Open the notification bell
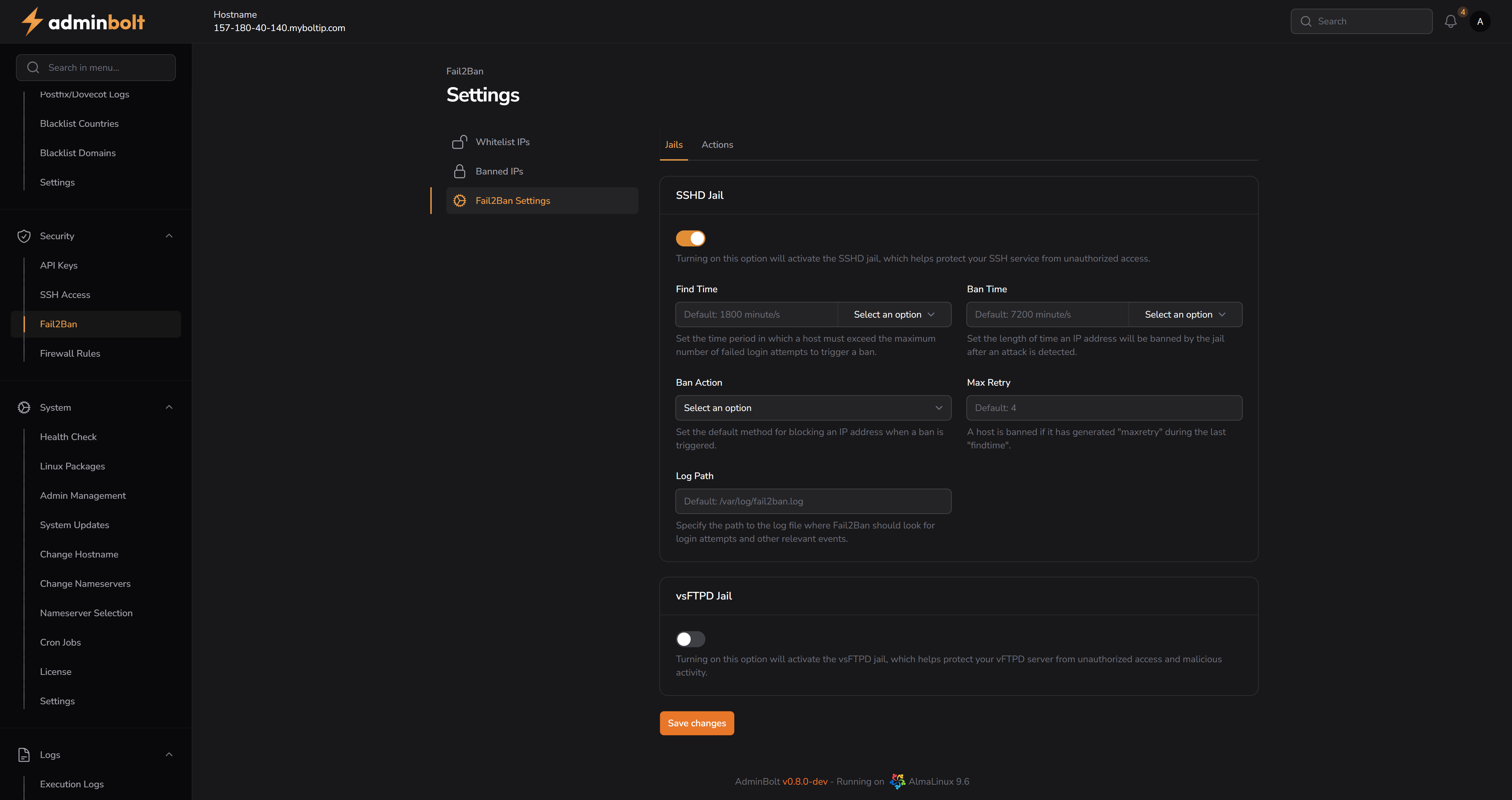The height and width of the screenshot is (800, 1512). (1450, 21)
